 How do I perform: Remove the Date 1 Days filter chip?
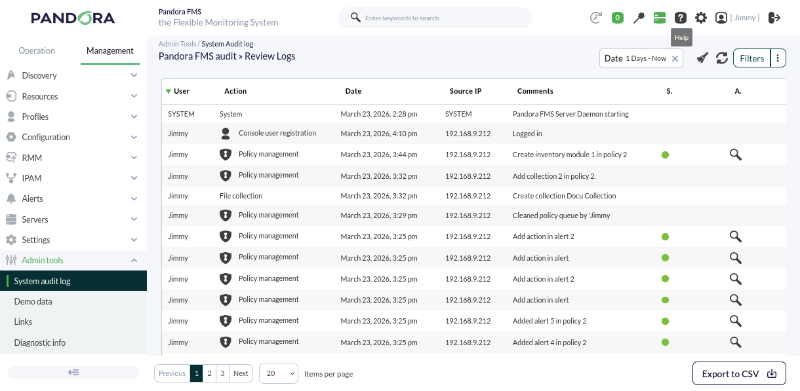(674, 59)
